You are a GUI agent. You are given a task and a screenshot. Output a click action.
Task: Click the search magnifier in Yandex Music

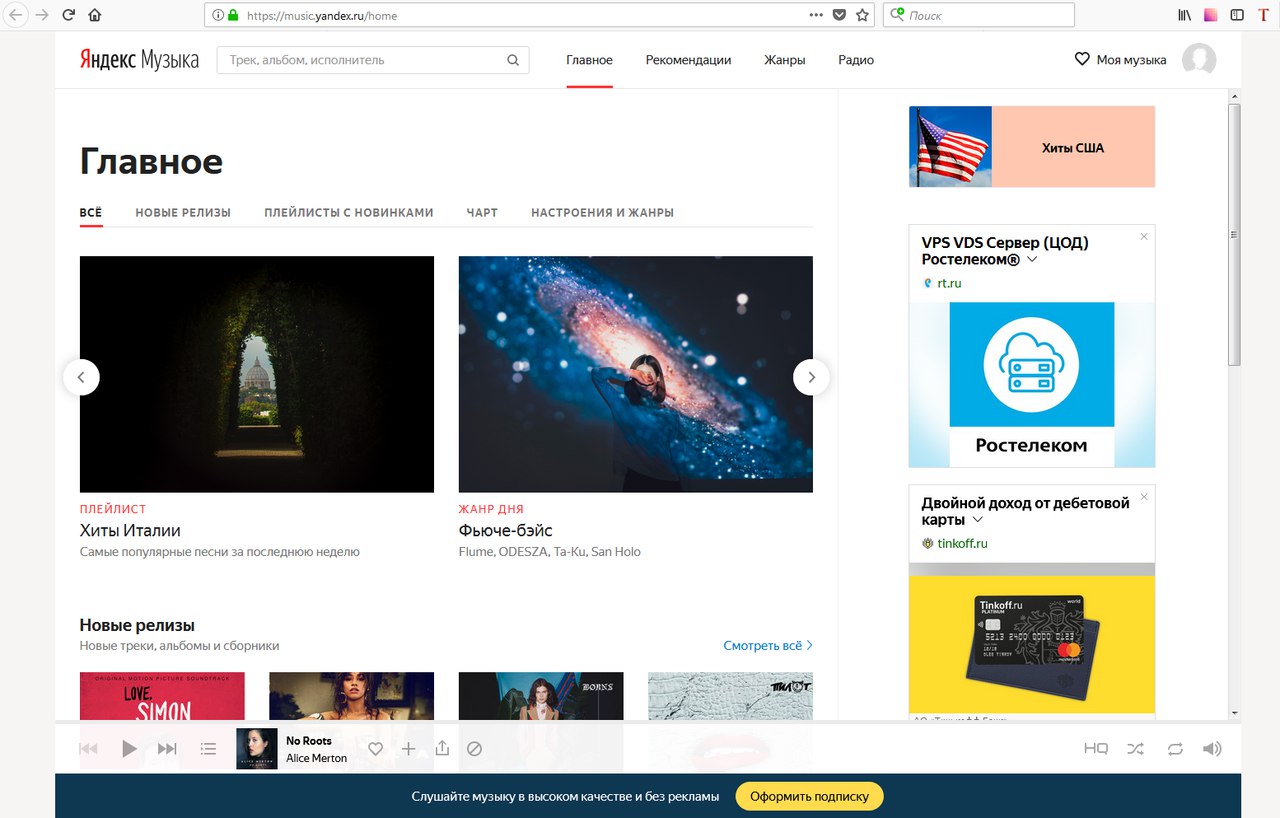click(513, 60)
